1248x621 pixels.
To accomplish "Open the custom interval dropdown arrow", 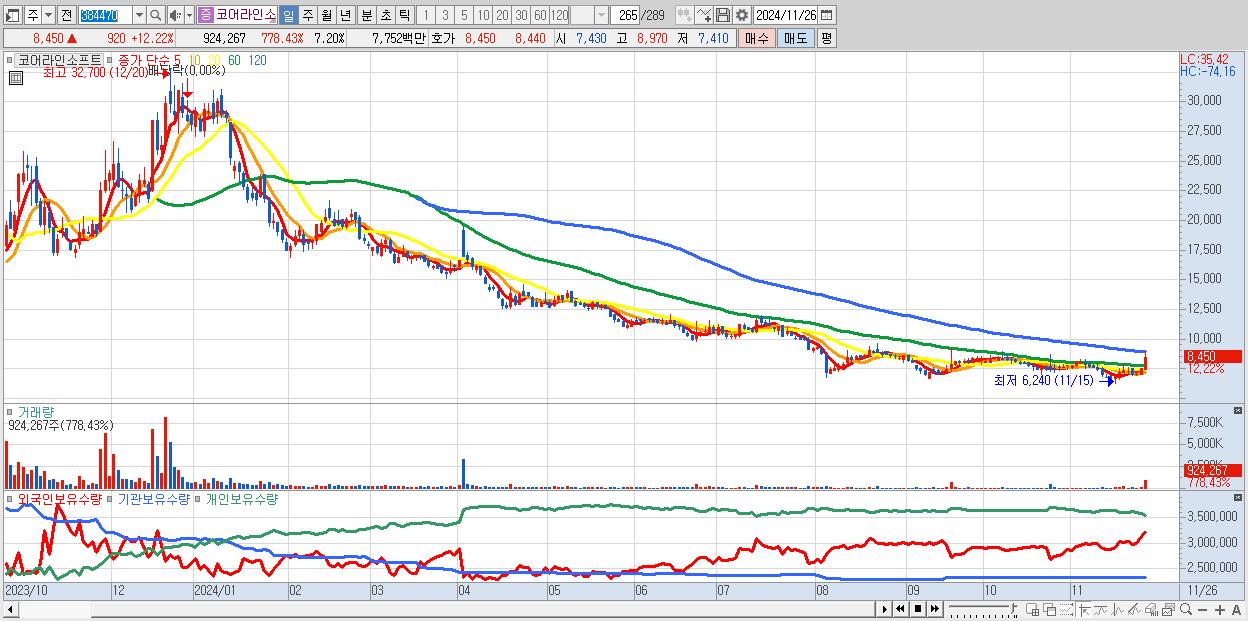I will click(601, 15).
